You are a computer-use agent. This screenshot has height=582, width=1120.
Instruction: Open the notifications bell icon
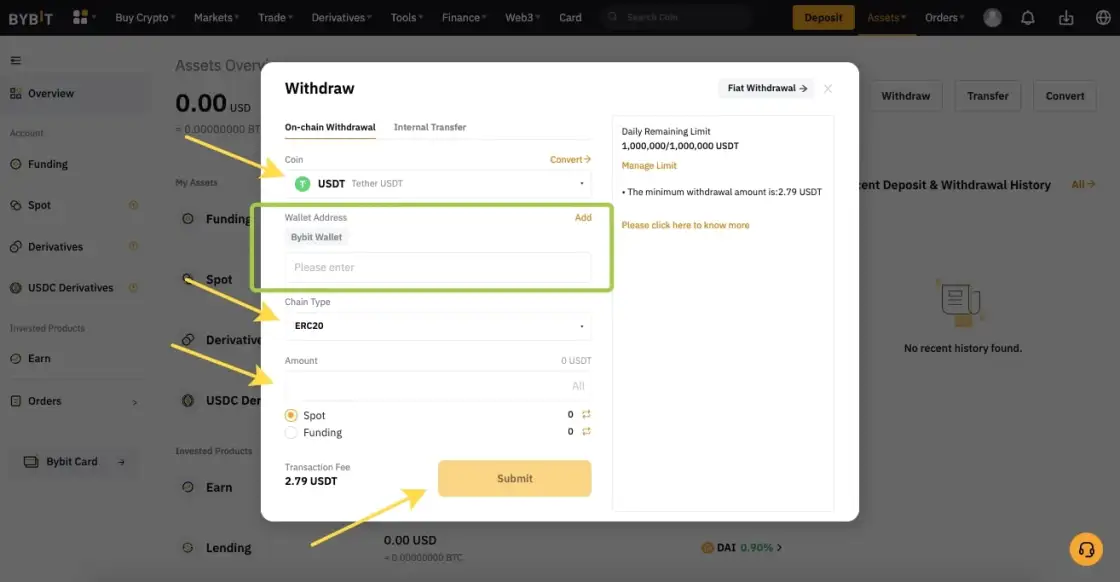pos(1027,18)
